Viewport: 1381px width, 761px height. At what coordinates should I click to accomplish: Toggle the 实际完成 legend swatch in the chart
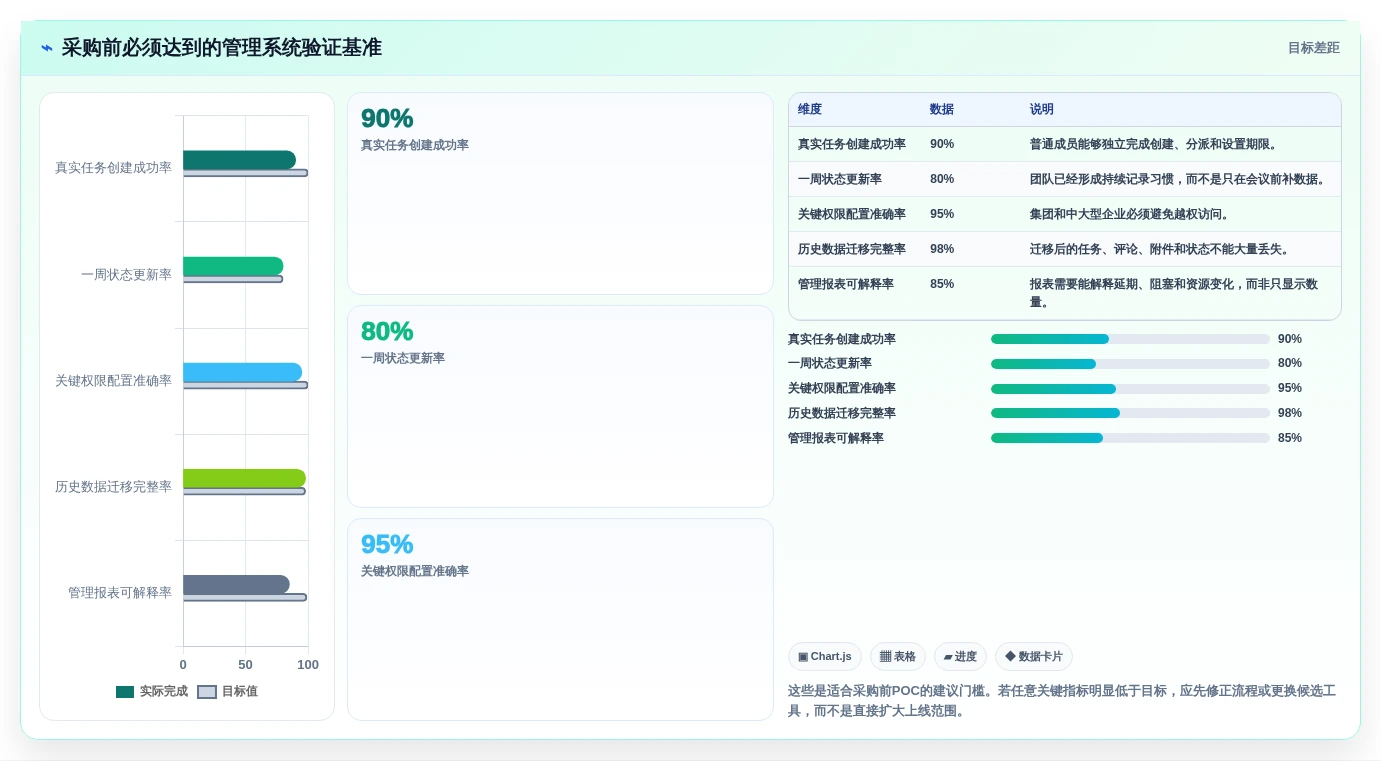click(x=125, y=692)
